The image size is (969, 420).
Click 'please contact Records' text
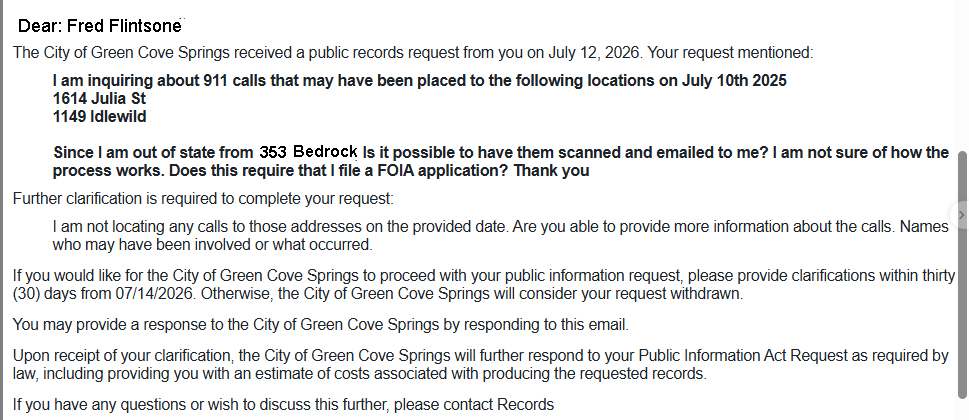[474, 405]
